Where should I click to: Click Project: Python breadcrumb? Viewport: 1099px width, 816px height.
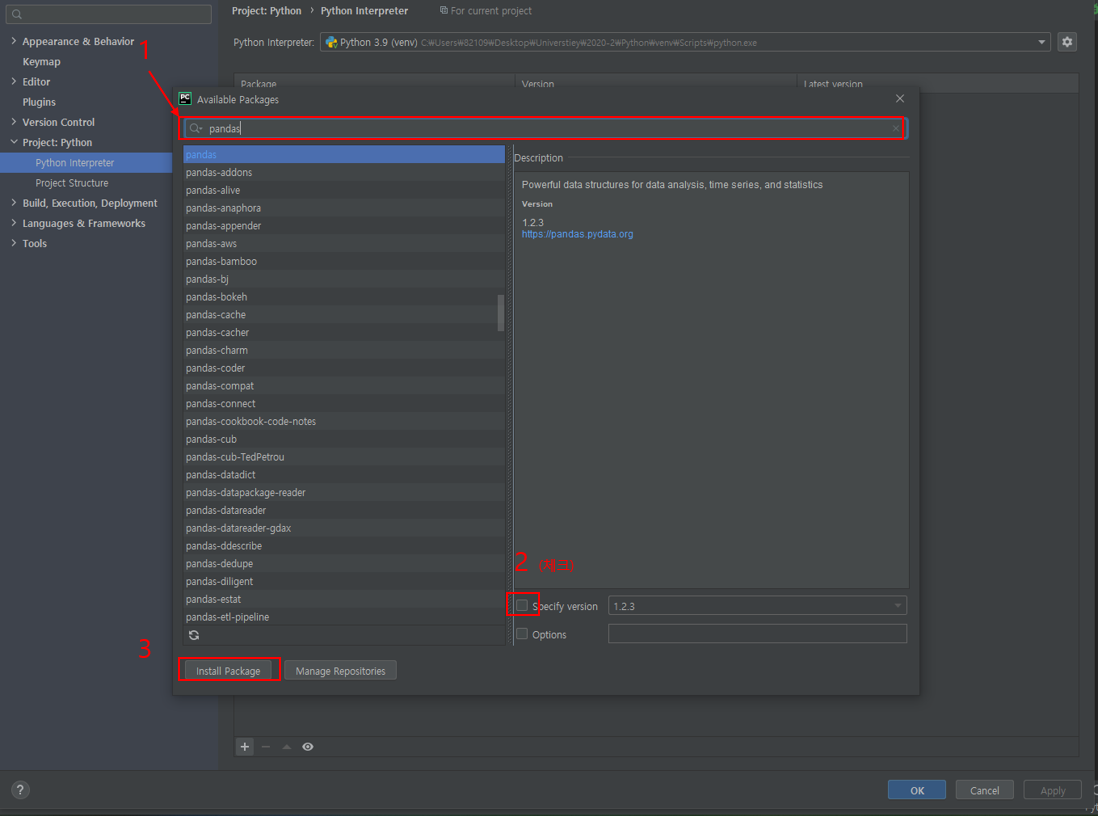pyautogui.click(x=266, y=11)
